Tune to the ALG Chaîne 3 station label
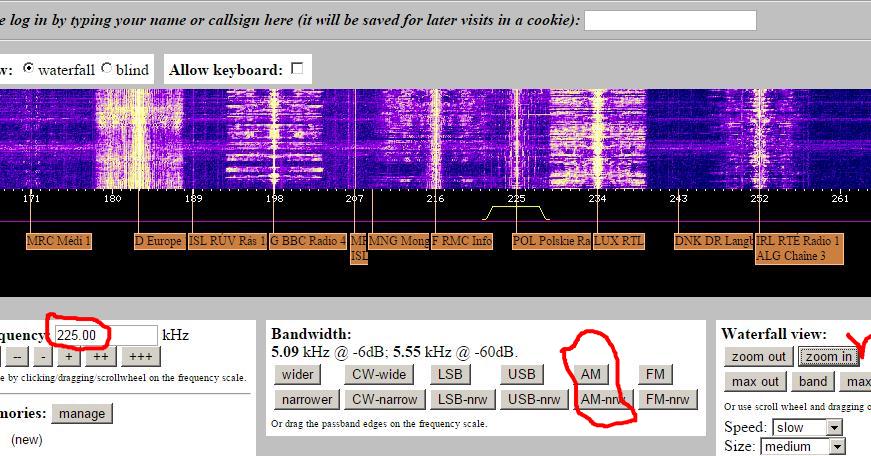Image resolution: width=871 pixels, height=456 pixels. pos(791,256)
